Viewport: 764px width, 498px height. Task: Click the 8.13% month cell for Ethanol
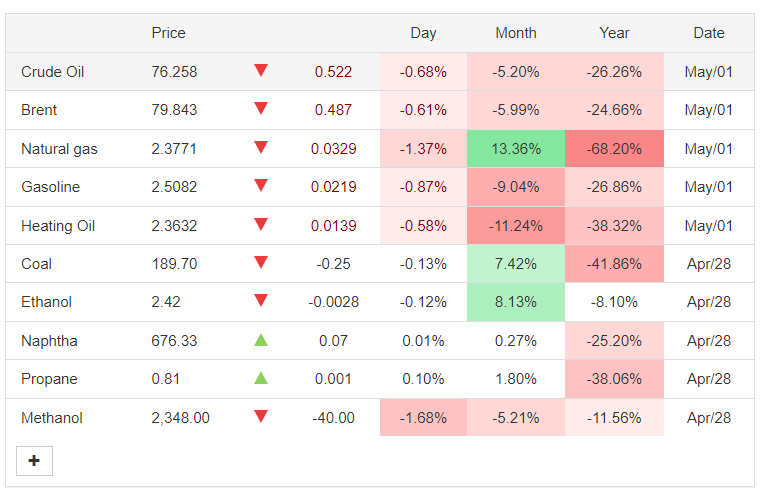click(516, 302)
